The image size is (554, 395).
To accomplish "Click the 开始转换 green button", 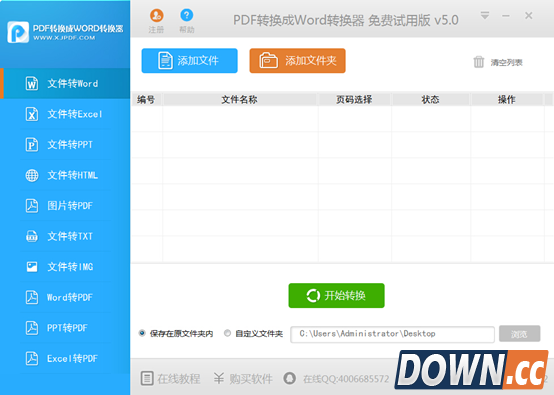I will 336,295.
